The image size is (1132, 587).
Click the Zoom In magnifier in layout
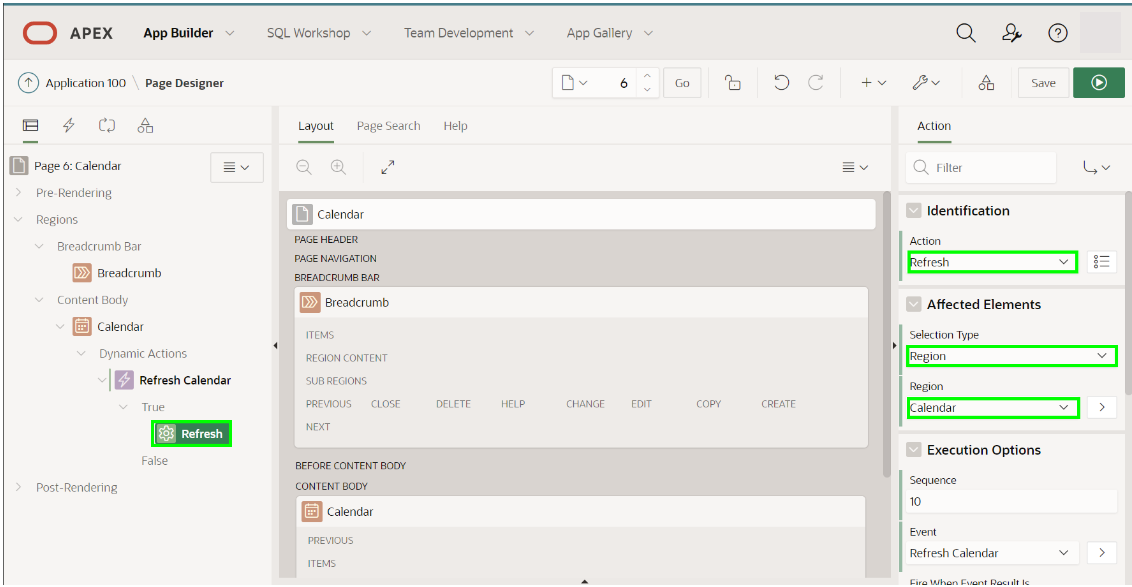[x=338, y=167]
